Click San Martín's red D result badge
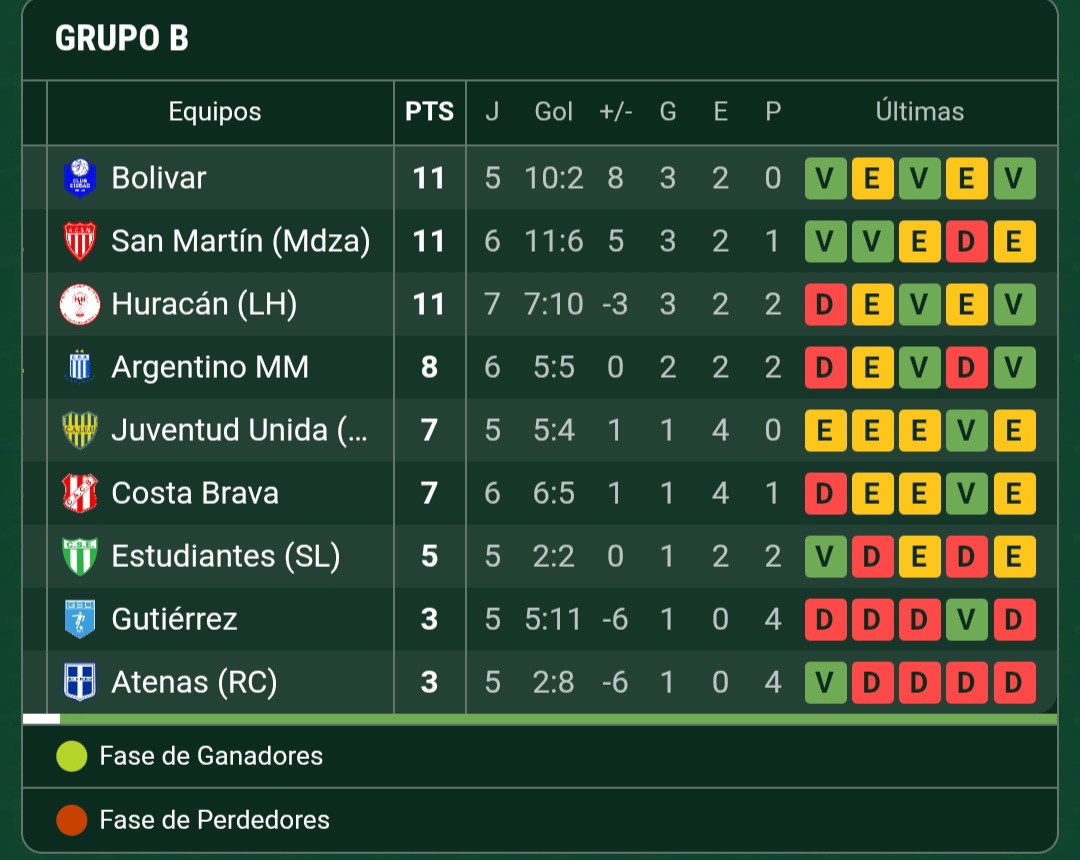The width and height of the screenshot is (1080, 860). pos(966,242)
